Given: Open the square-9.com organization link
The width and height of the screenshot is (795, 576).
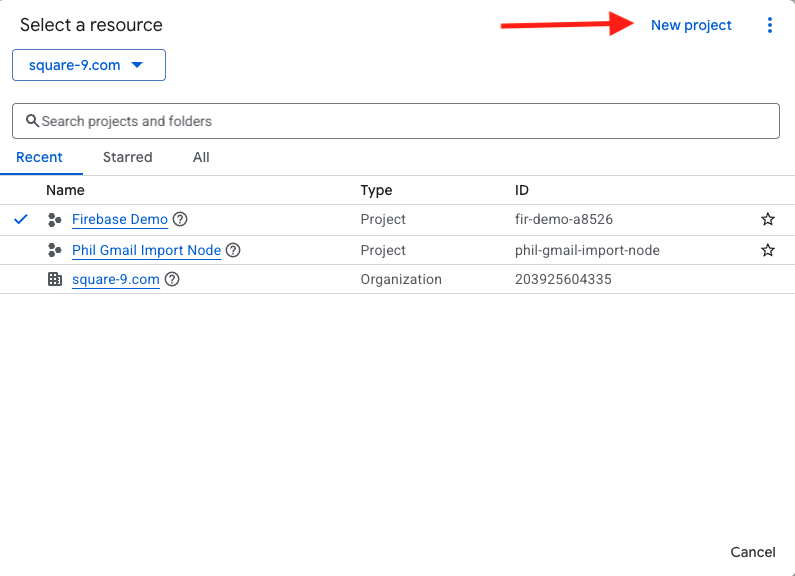Looking at the screenshot, I should [x=116, y=279].
